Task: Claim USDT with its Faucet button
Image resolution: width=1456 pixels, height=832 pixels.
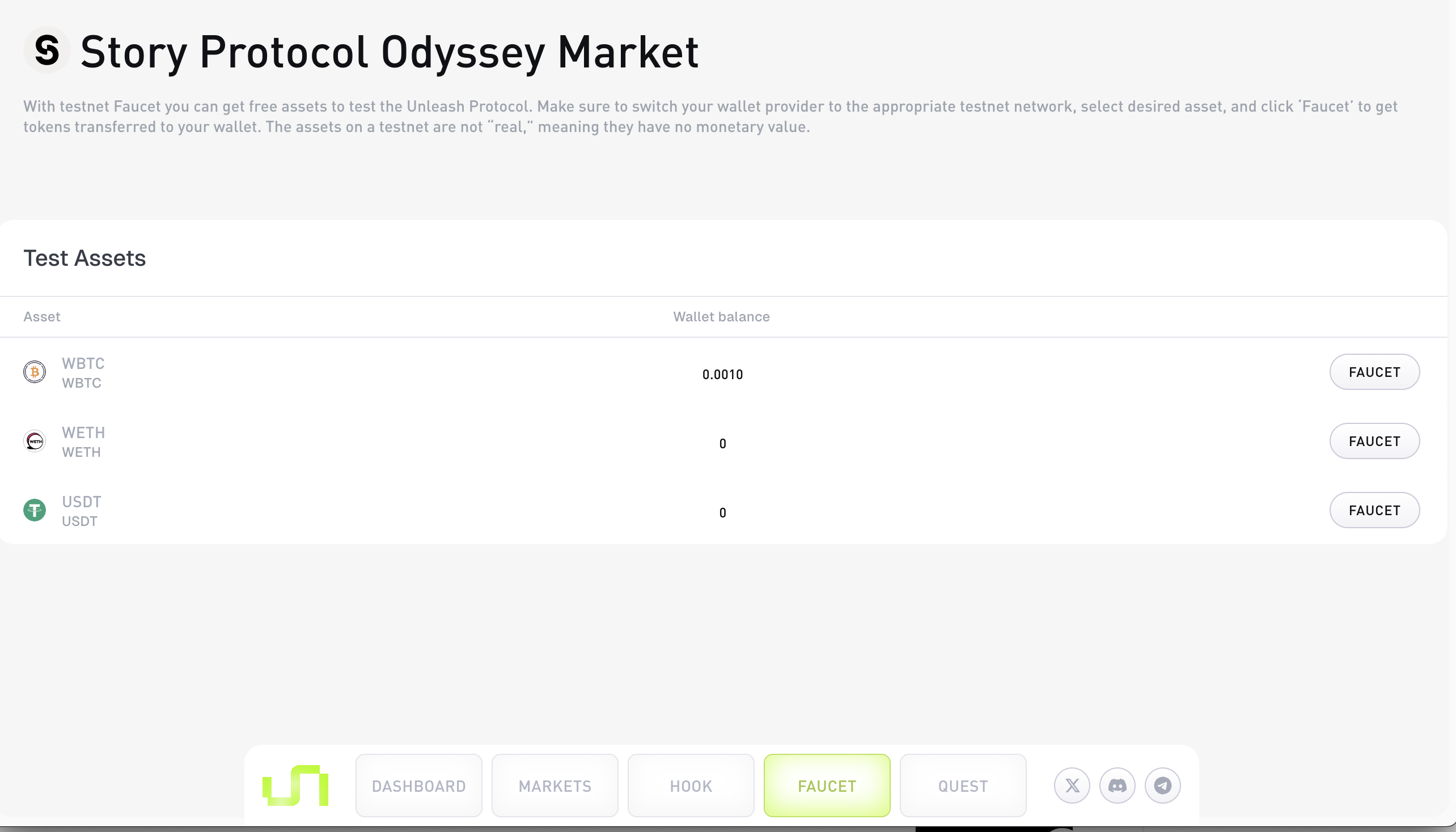Action: pyautogui.click(x=1374, y=510)
